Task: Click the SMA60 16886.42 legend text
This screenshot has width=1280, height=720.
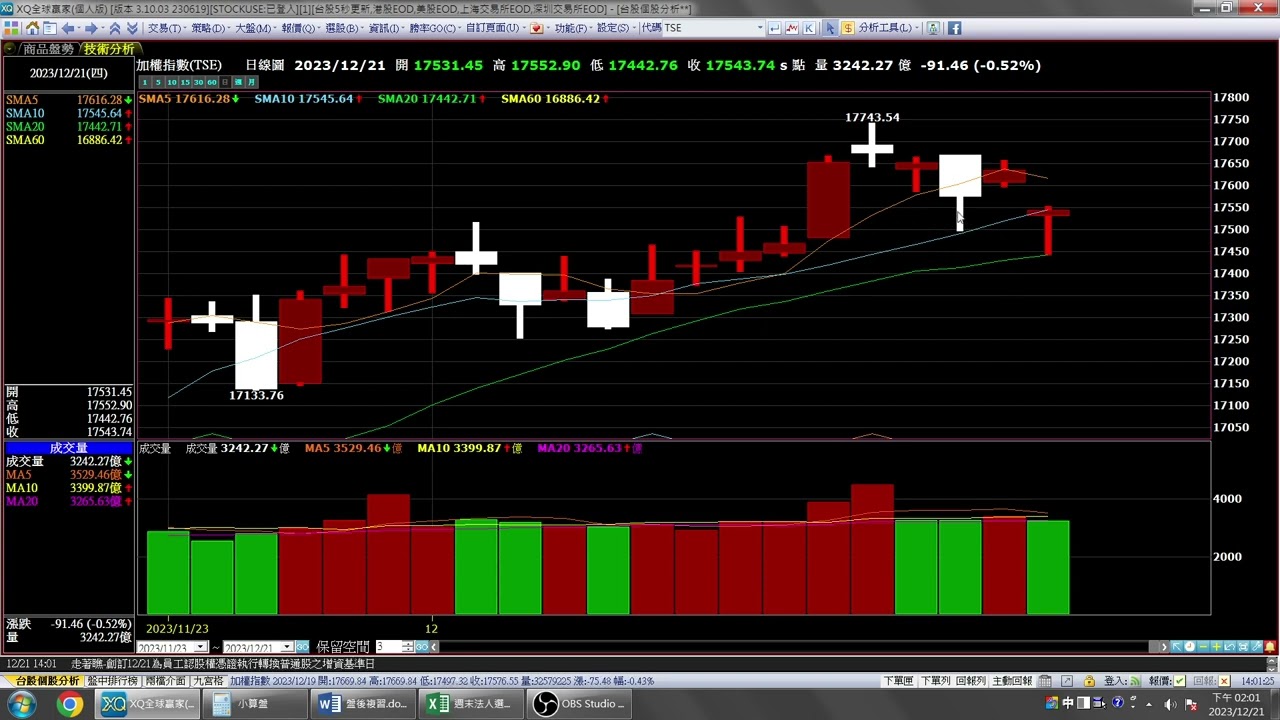Action: coord(550,98)
